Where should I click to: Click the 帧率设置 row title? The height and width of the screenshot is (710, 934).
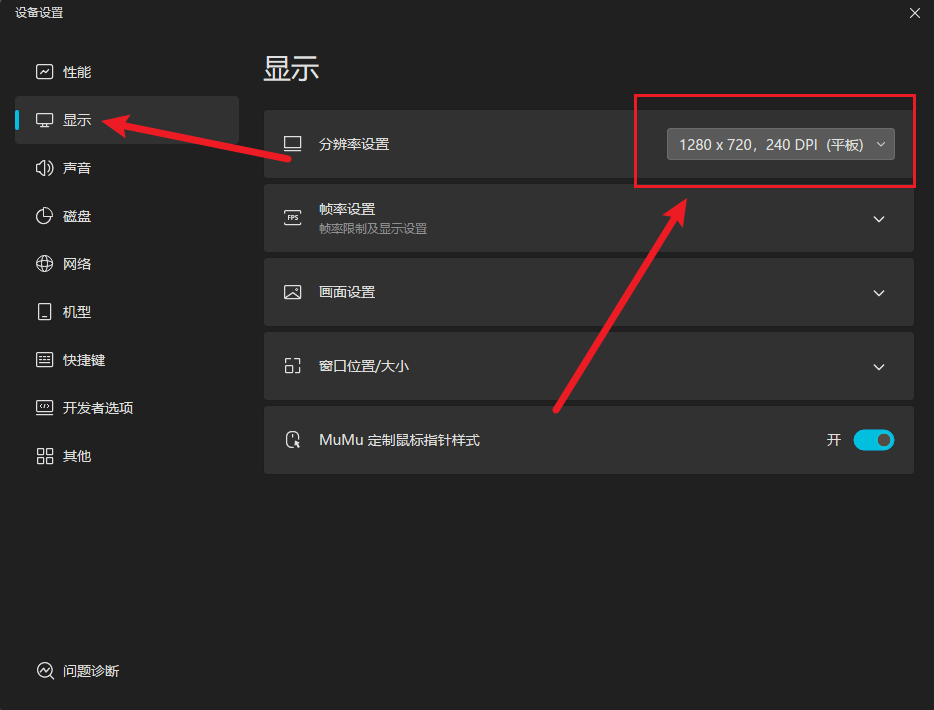347,209
